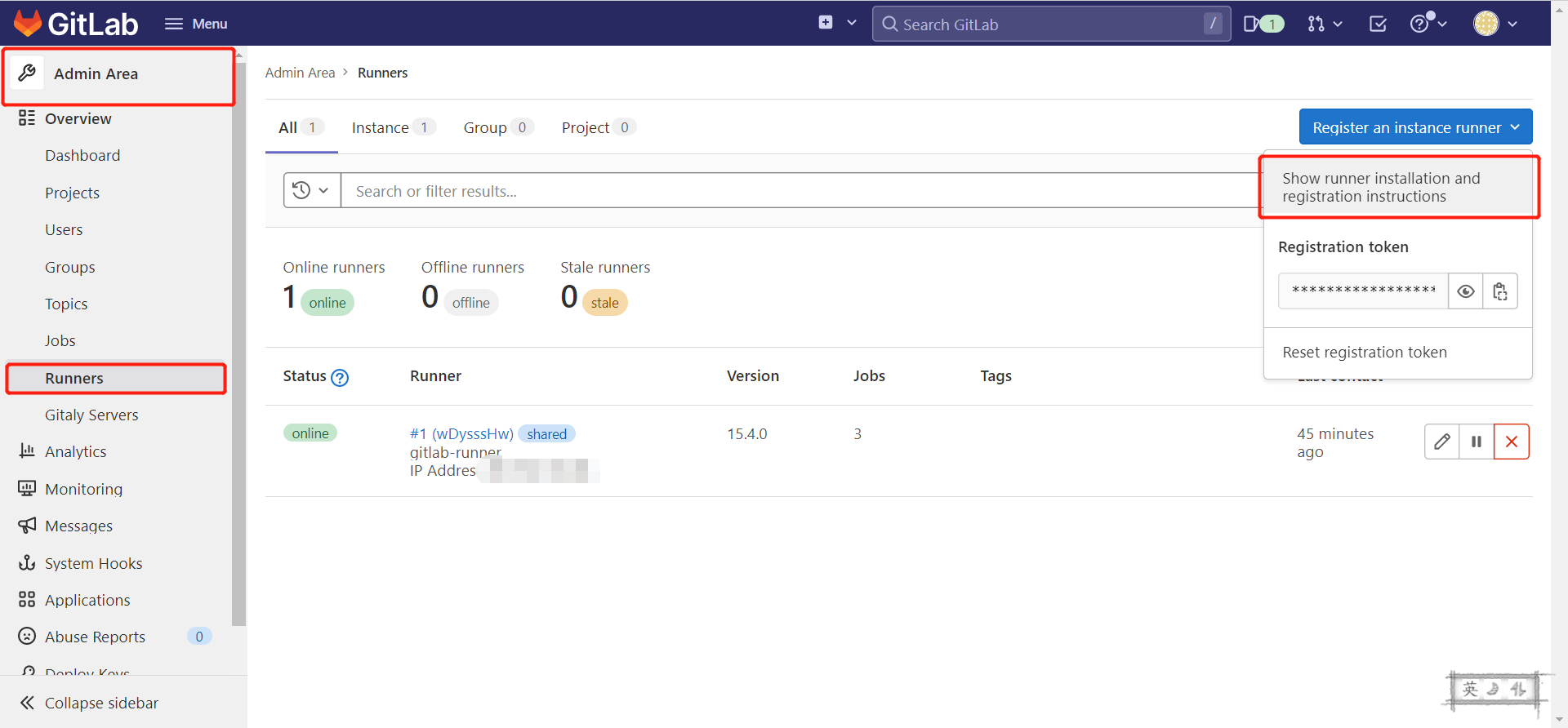The width and height of the screenshot is (1568, 728).
Task: Click the Applications grid icon
Action: click(27, 599)
